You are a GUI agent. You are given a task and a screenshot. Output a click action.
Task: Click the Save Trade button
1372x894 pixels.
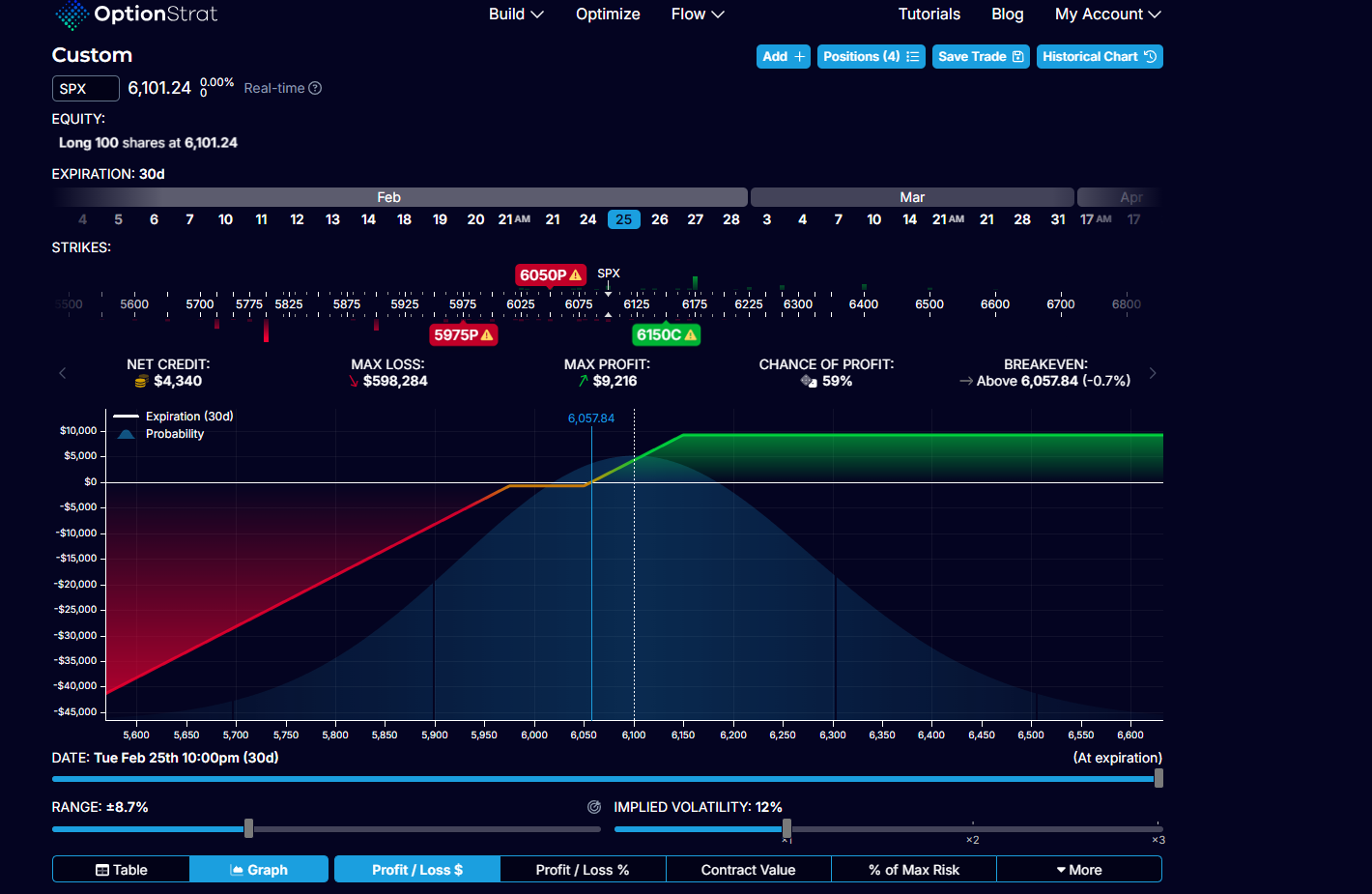coord(981,57)
